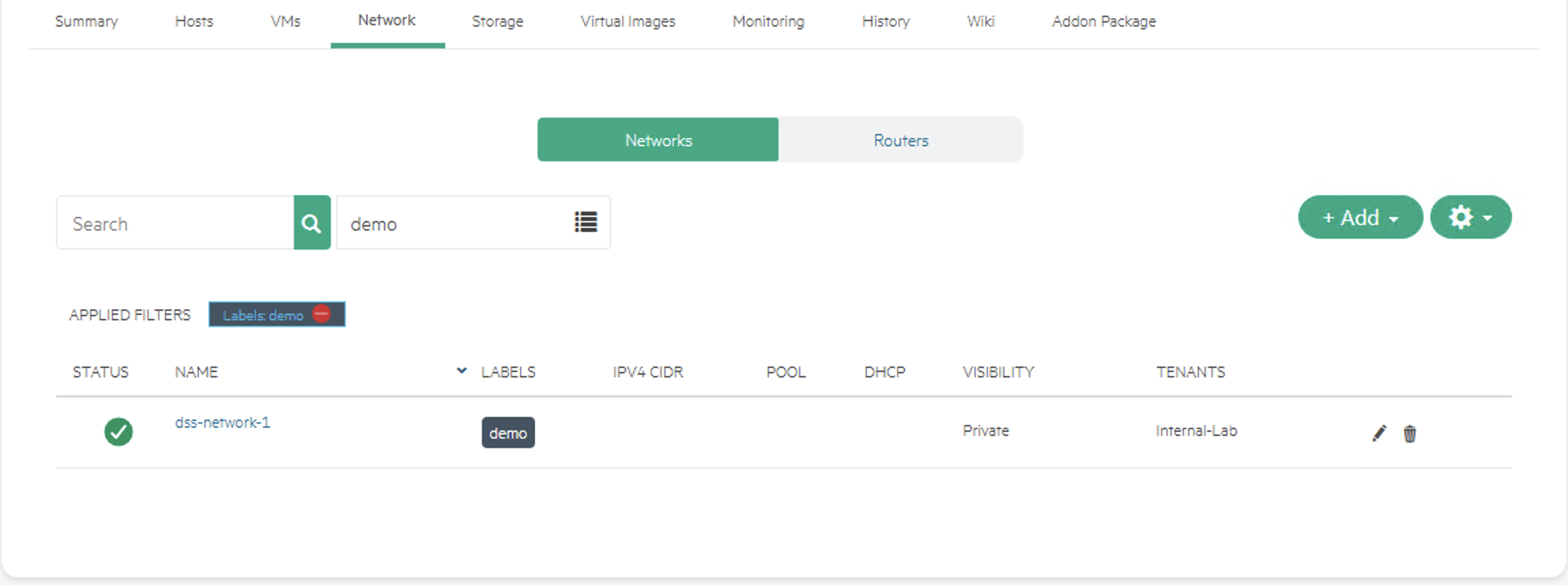Open the dss-network-1 link
1568x585 pixels.
[223, 422]
